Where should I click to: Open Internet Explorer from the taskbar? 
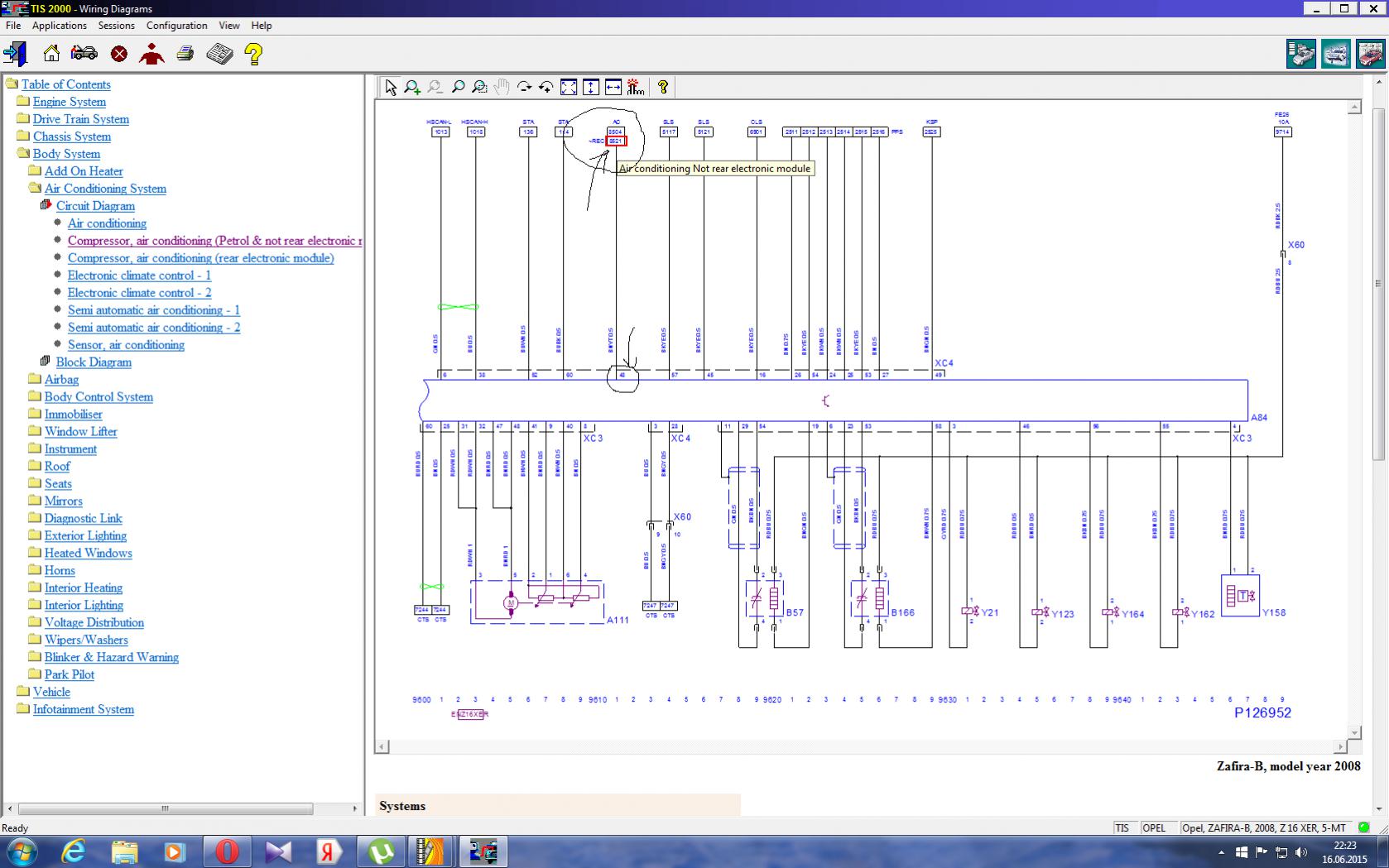click(74, 851)
